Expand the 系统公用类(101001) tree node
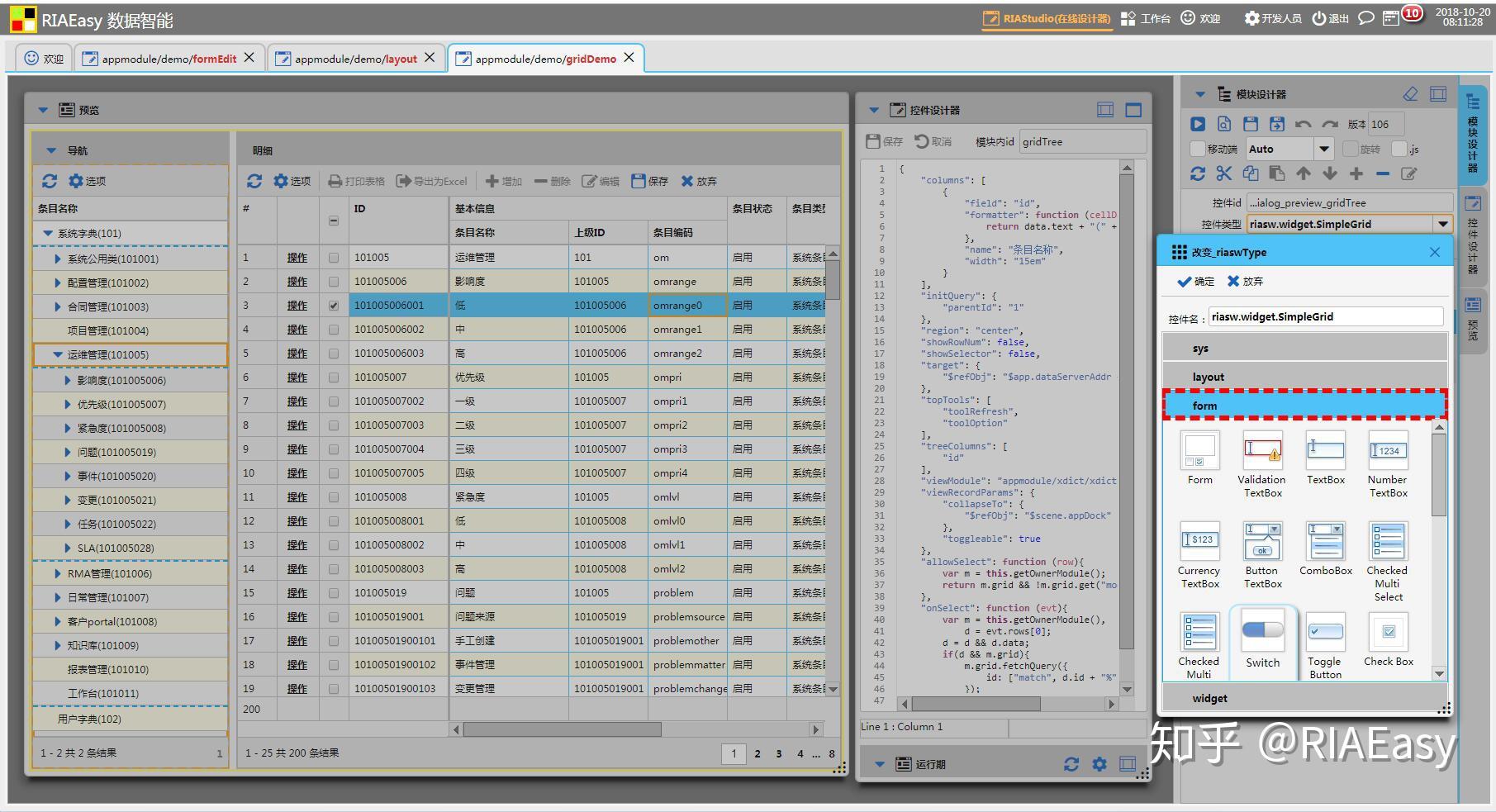 [58, 259]
